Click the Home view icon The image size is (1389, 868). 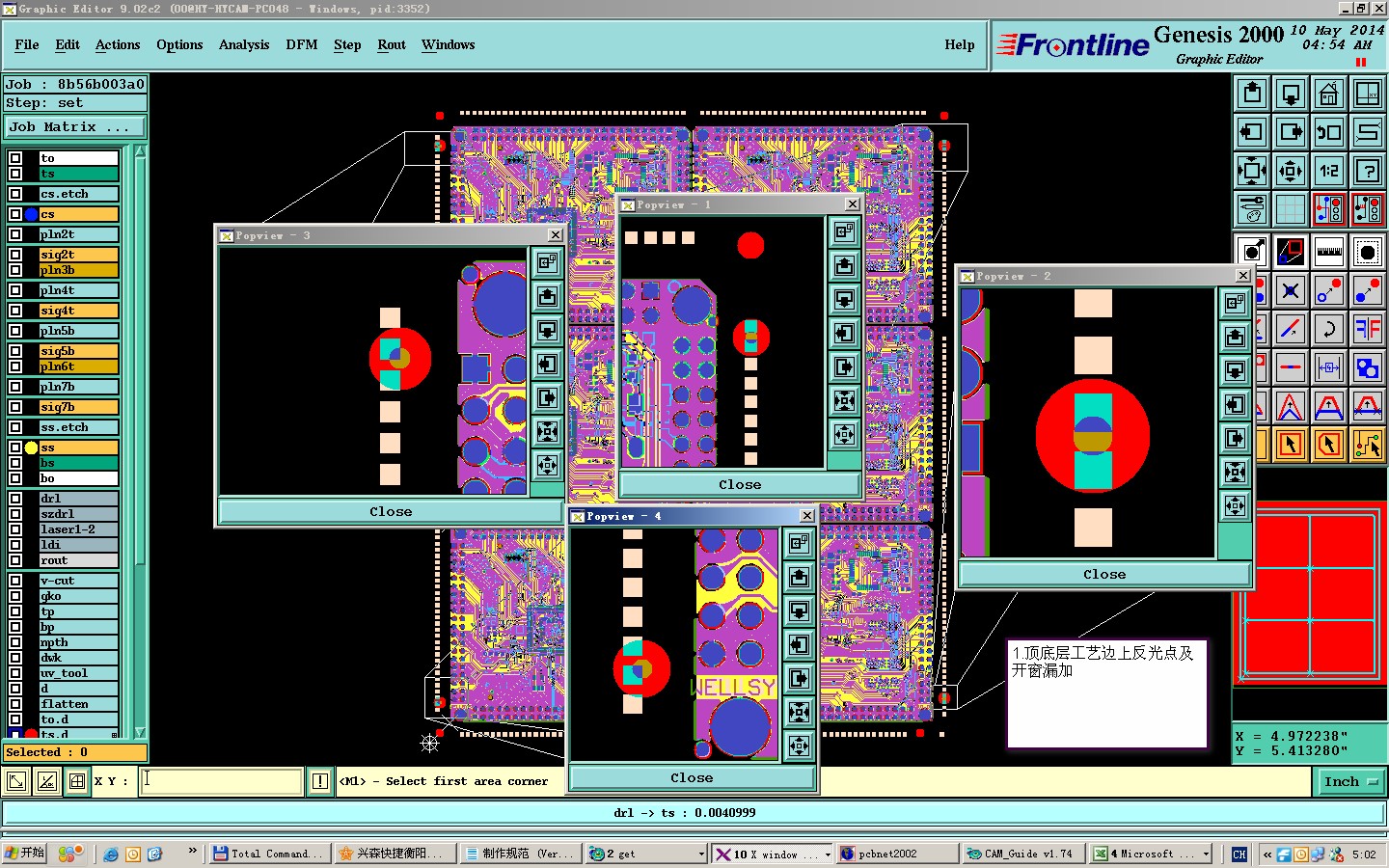coord(1329,94)
